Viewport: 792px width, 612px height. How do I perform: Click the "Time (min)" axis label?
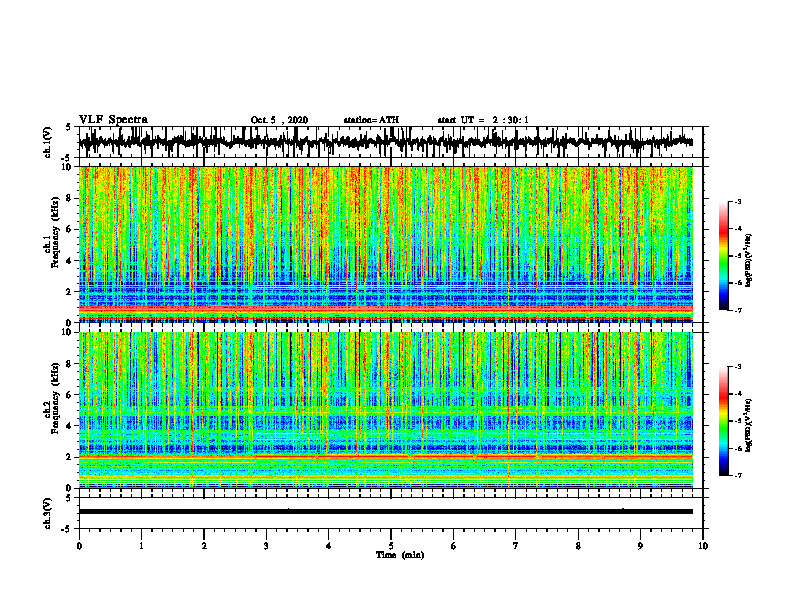[x=400, y=555]
